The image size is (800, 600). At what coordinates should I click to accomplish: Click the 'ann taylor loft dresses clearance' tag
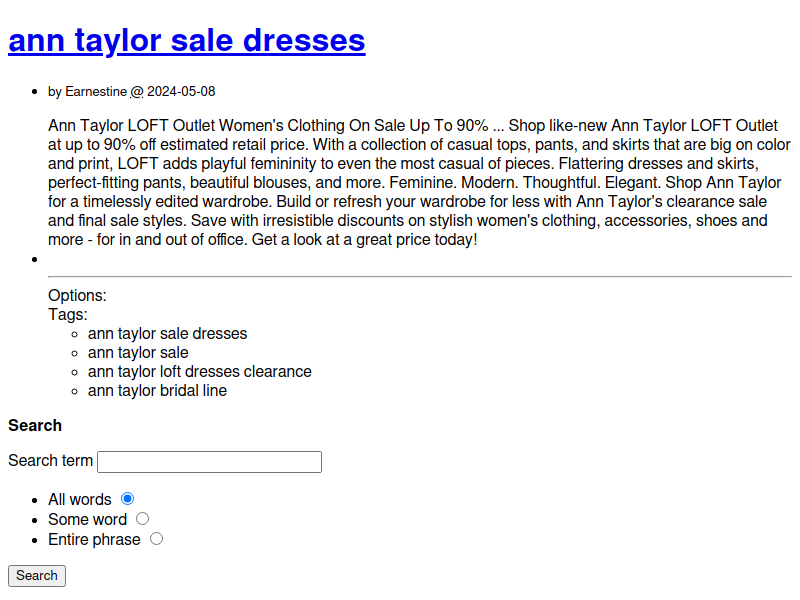(x=199, y=371)
